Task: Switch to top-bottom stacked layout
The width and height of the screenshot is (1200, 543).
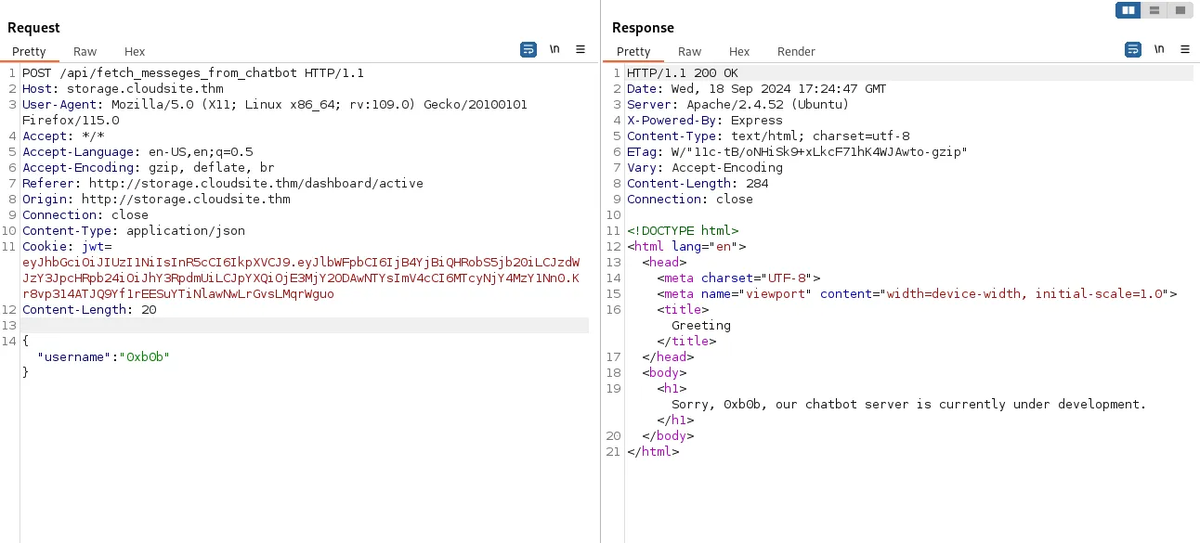Action: click(x=1155, y=10)
